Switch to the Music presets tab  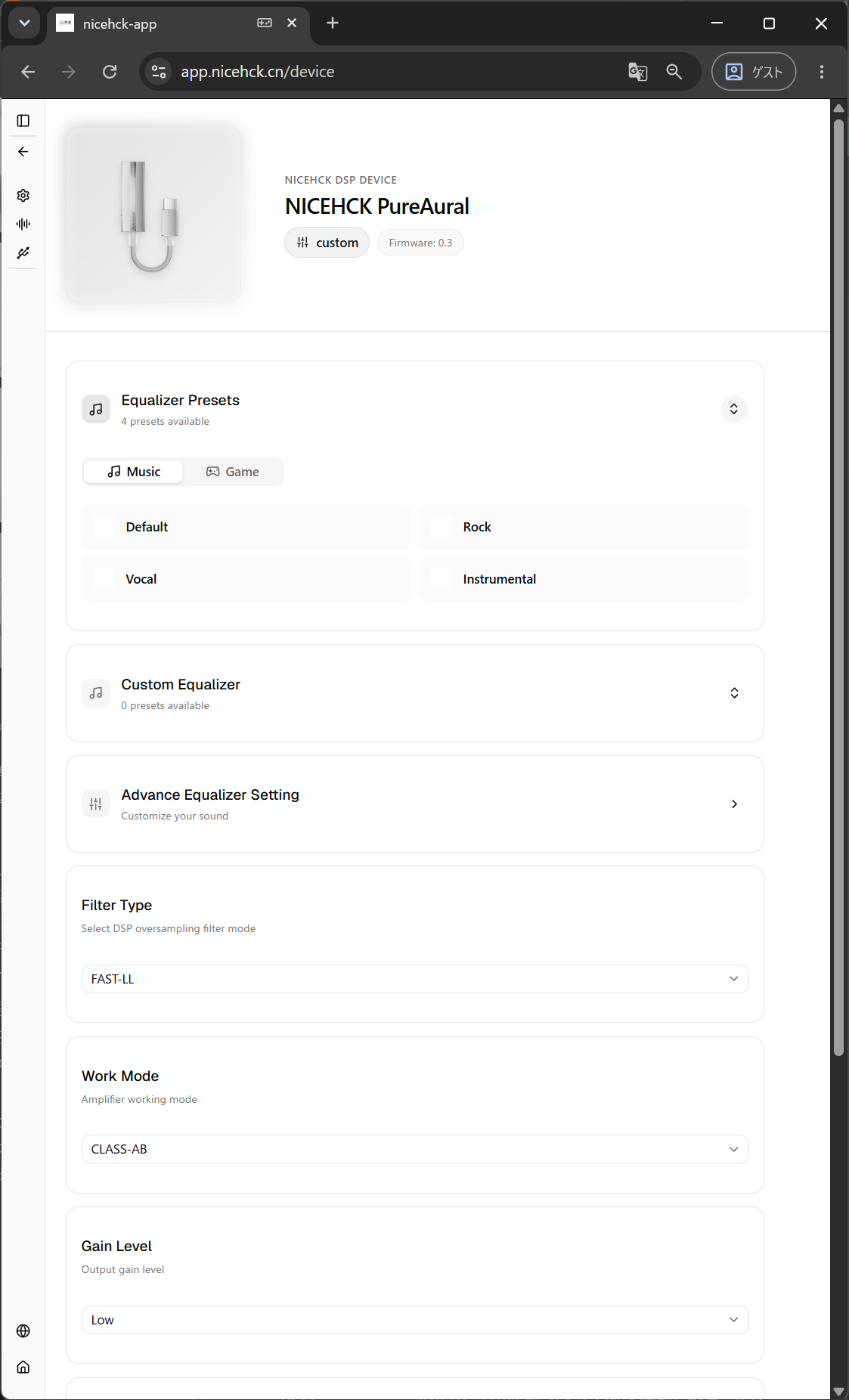point(134,472)
